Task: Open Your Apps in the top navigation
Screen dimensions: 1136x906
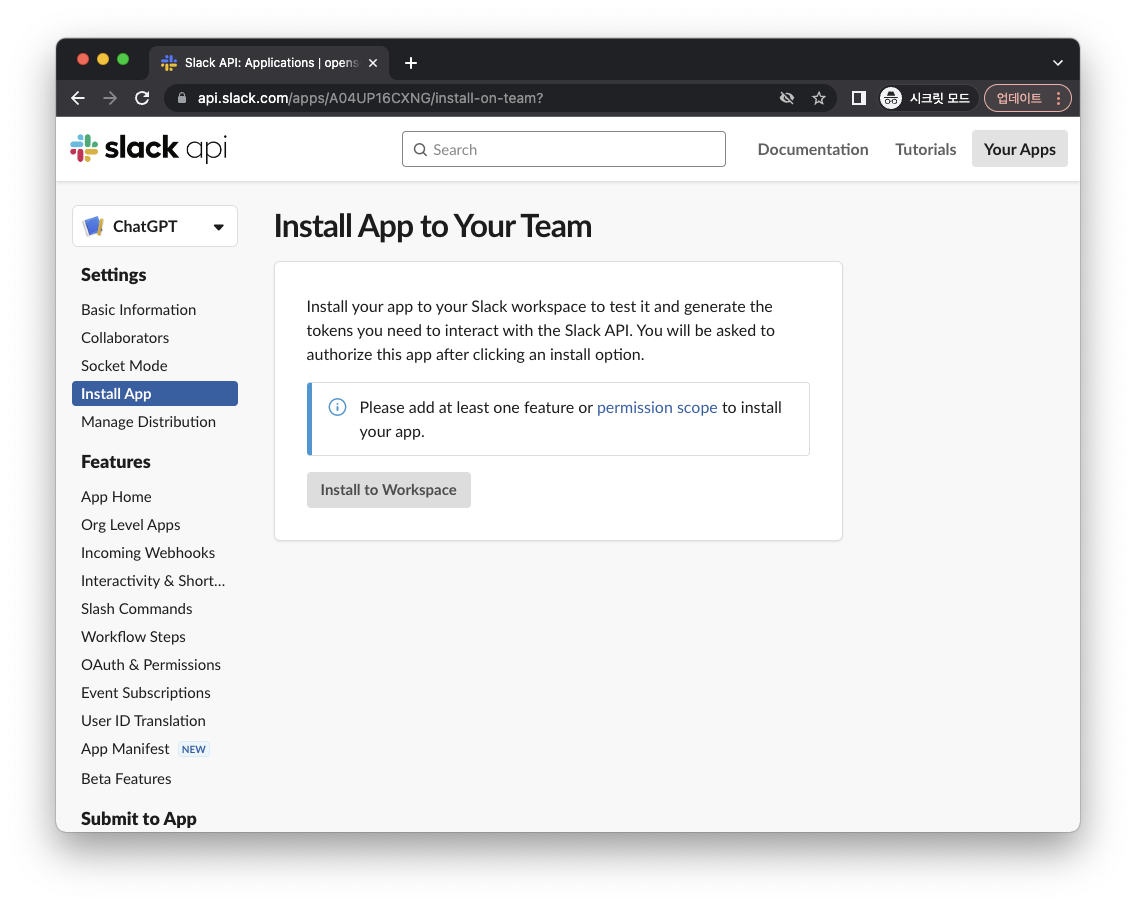Action: click(1019, 148)
